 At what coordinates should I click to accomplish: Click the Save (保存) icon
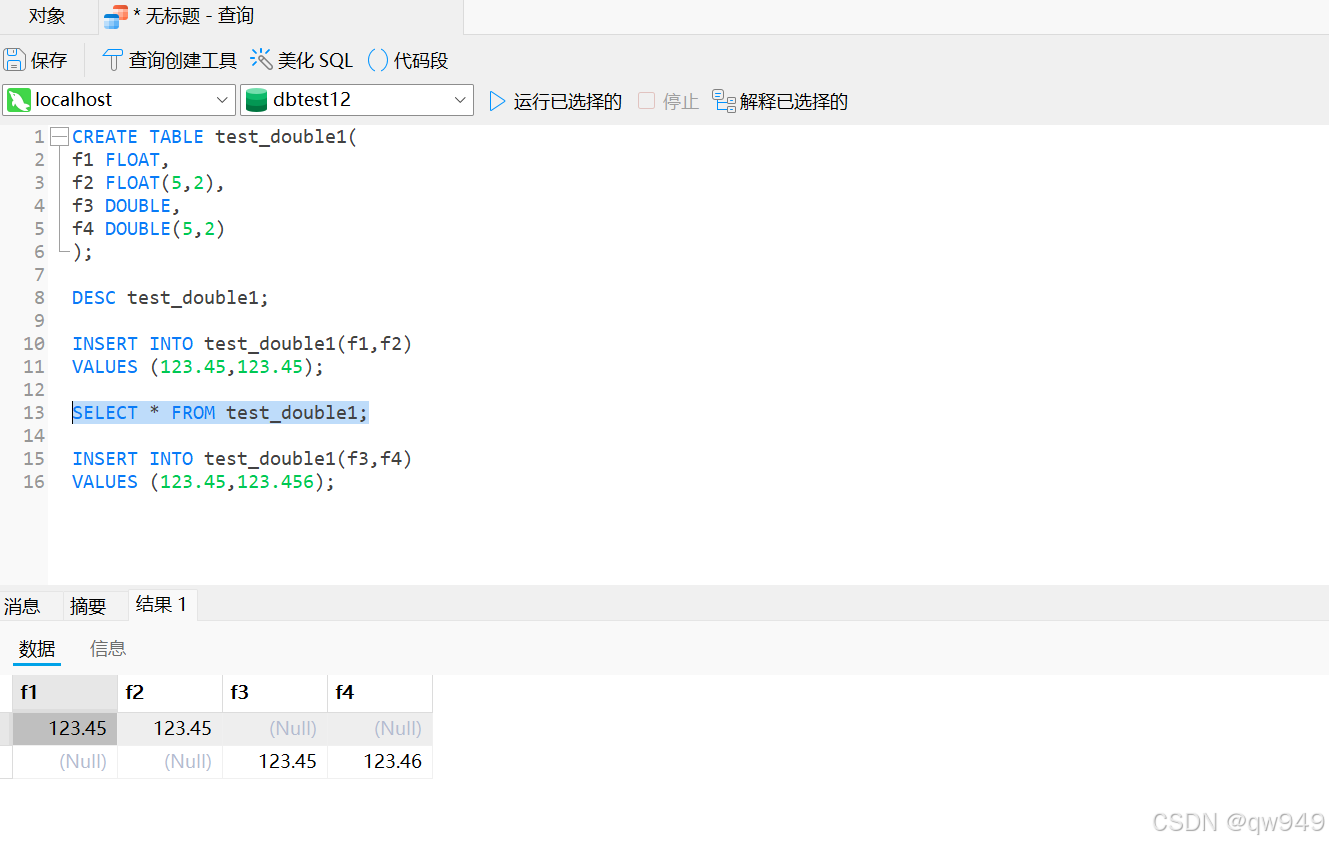14,60
